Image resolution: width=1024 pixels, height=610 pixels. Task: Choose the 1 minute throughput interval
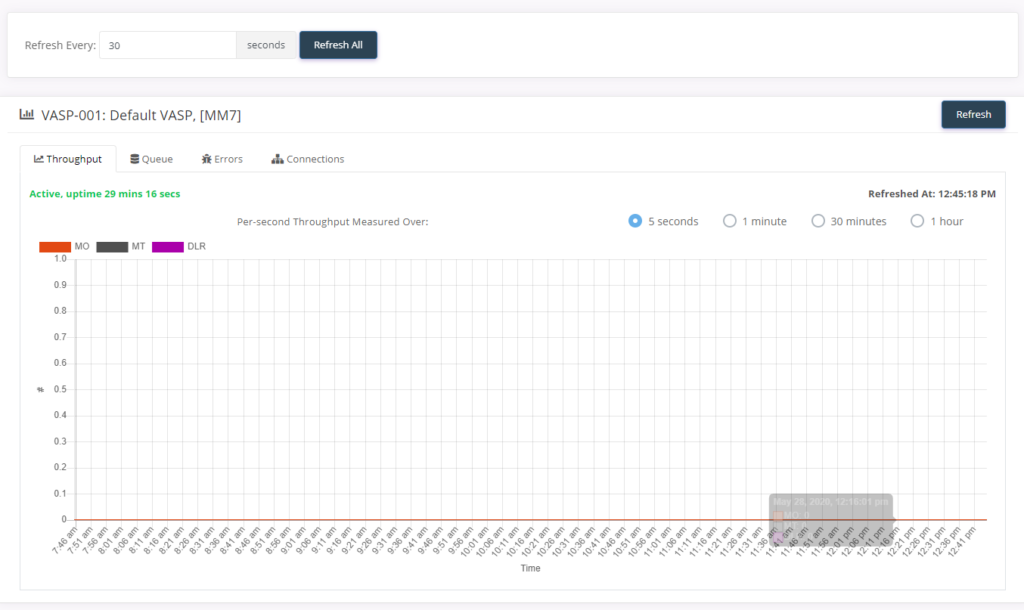point(729,221)
